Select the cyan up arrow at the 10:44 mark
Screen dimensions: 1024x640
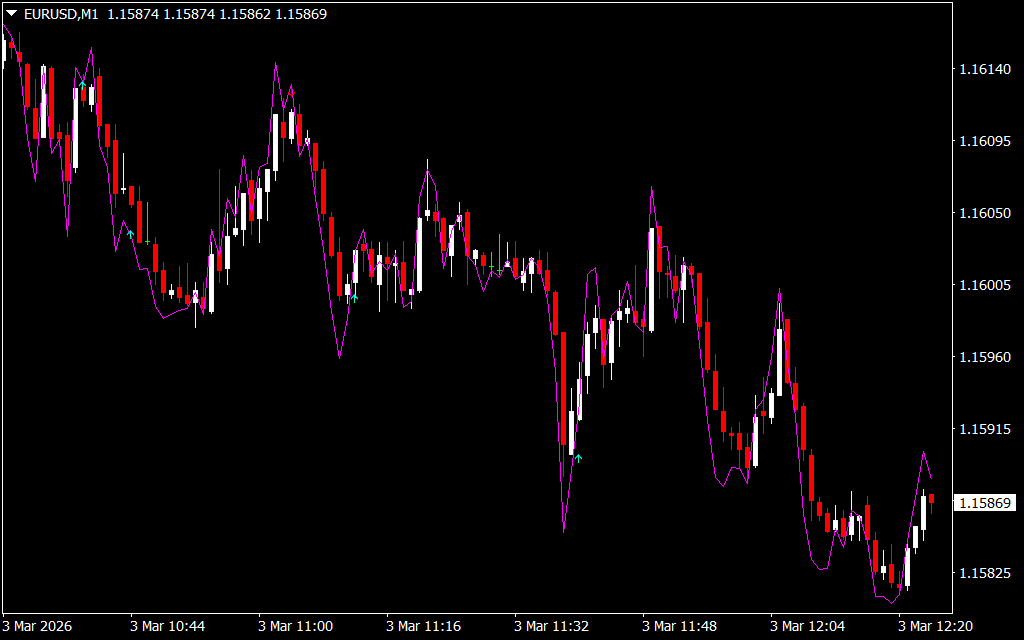(130, 234)
